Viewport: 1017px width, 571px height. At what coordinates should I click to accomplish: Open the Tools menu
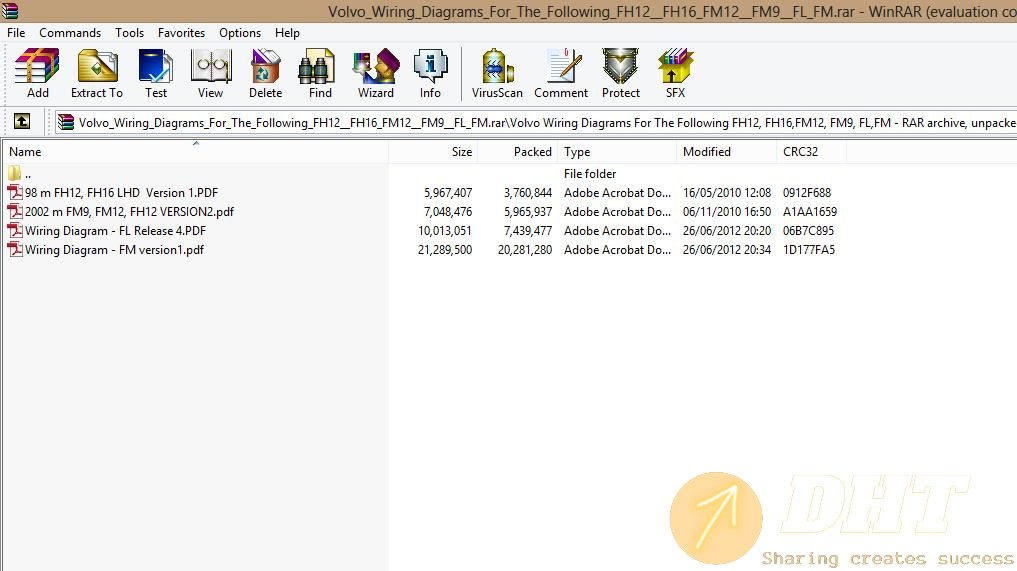[130, 32]
